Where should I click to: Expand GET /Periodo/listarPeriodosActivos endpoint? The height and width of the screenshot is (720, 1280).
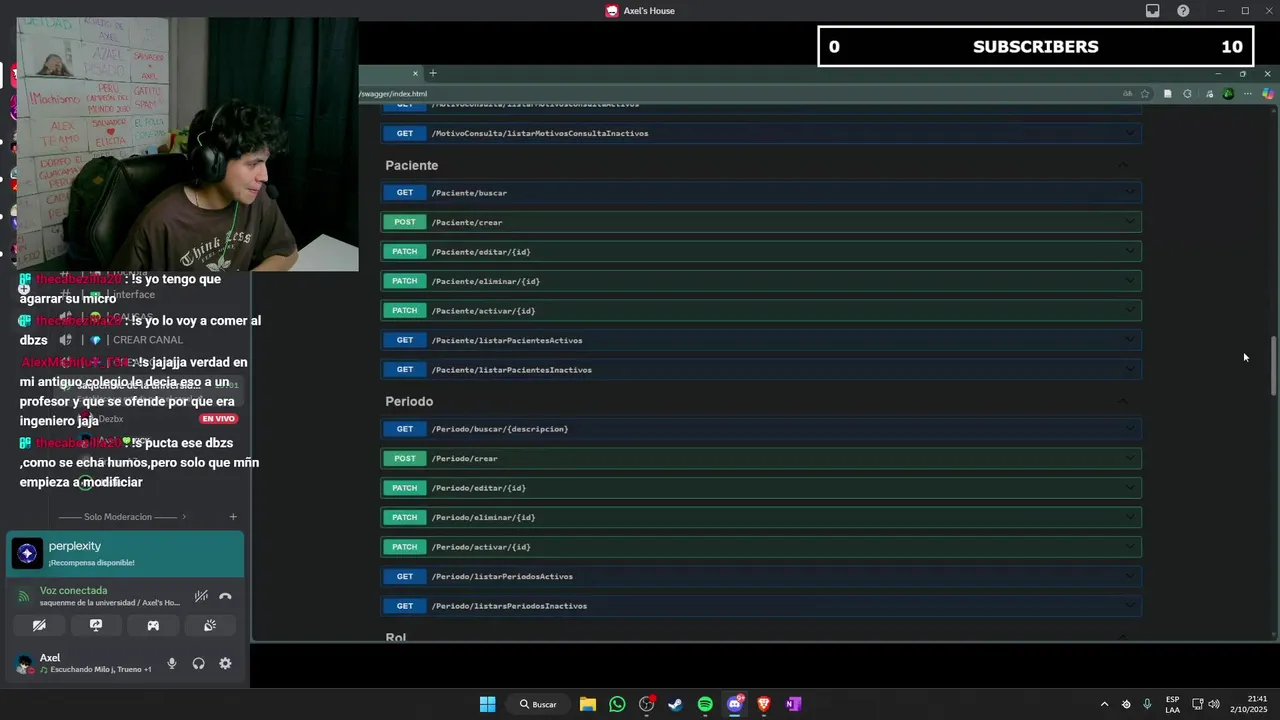761,576
